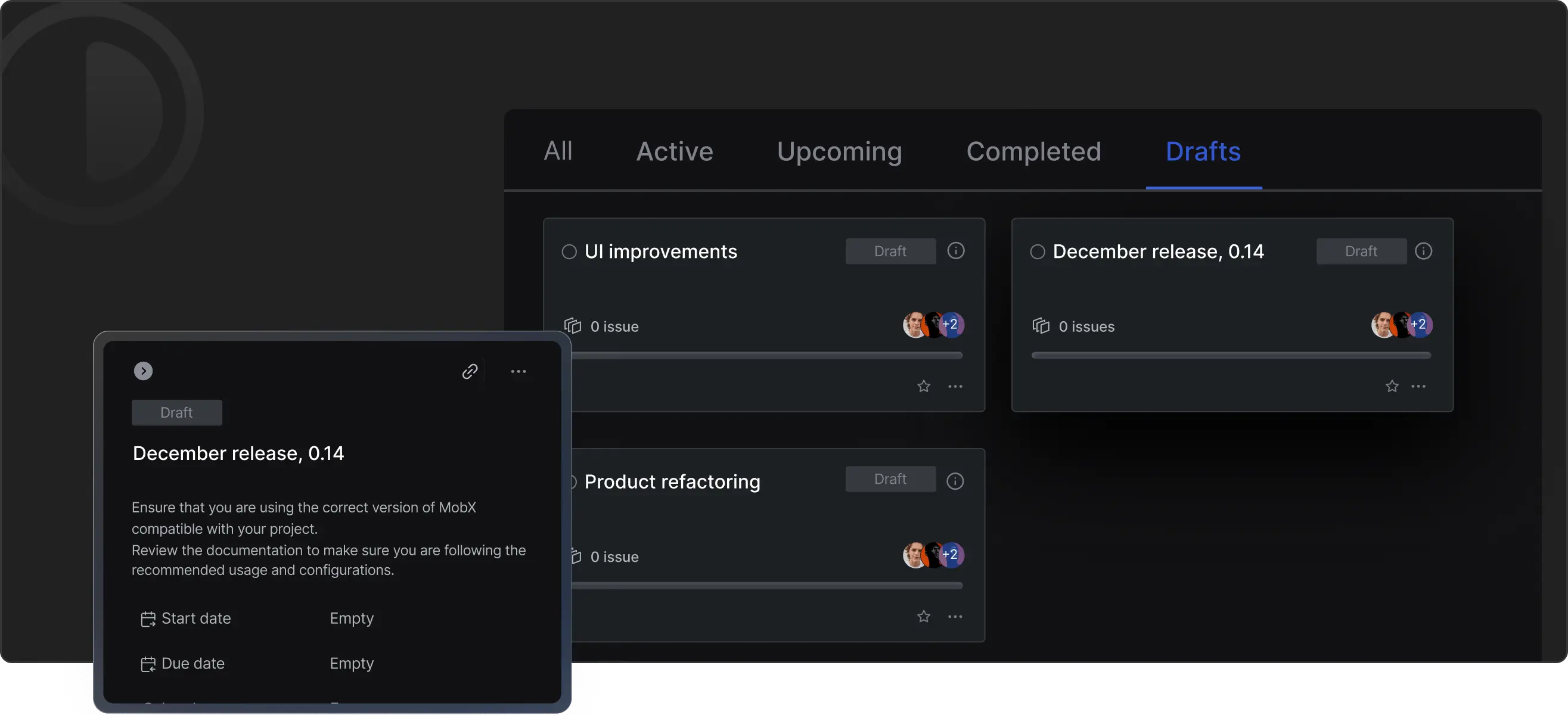The image size is (1568, 715).
Task: Select UI improvements circle radio
Action: click(569, 252)
